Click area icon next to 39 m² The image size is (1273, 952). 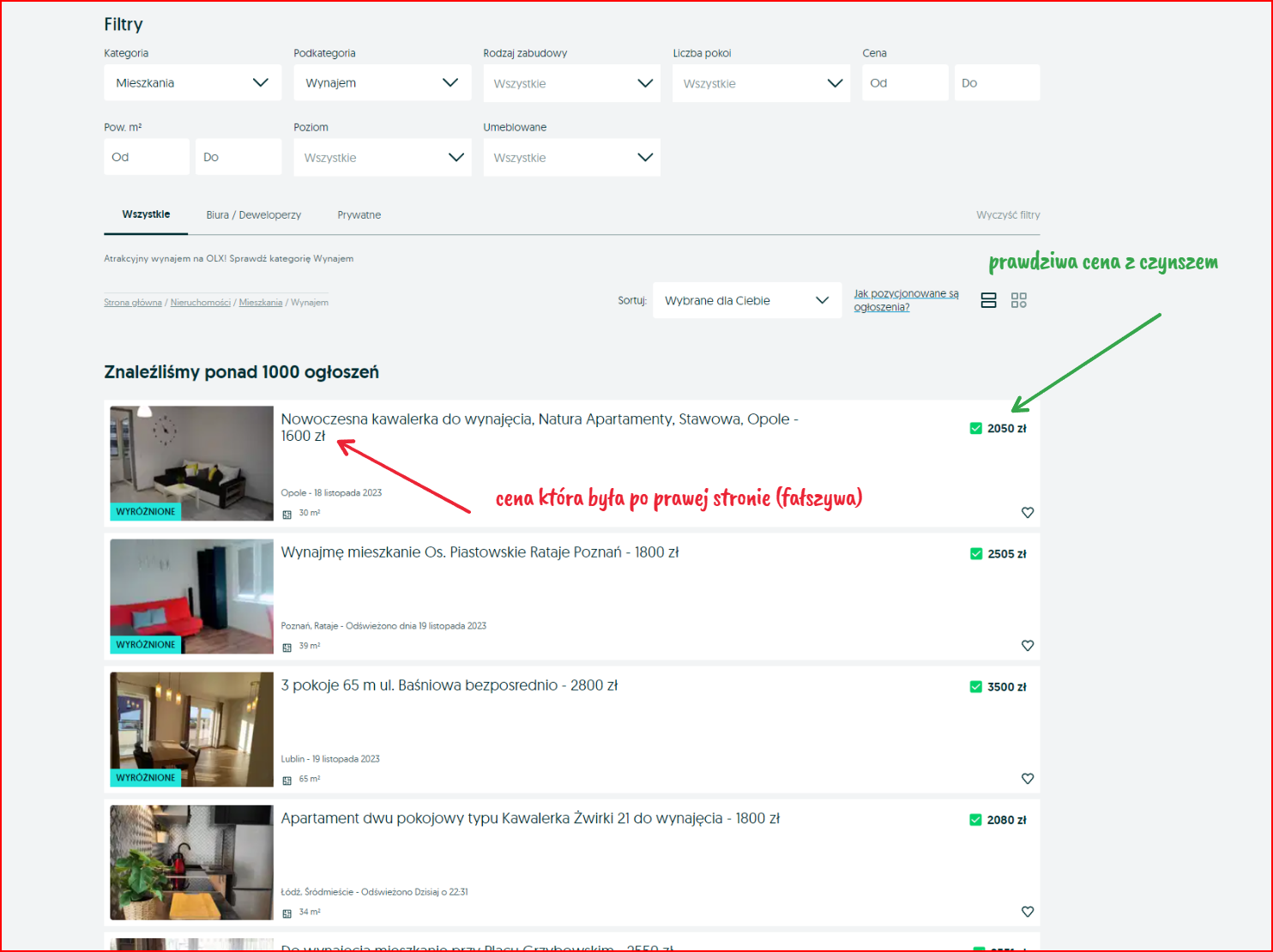tap(287, 647)
